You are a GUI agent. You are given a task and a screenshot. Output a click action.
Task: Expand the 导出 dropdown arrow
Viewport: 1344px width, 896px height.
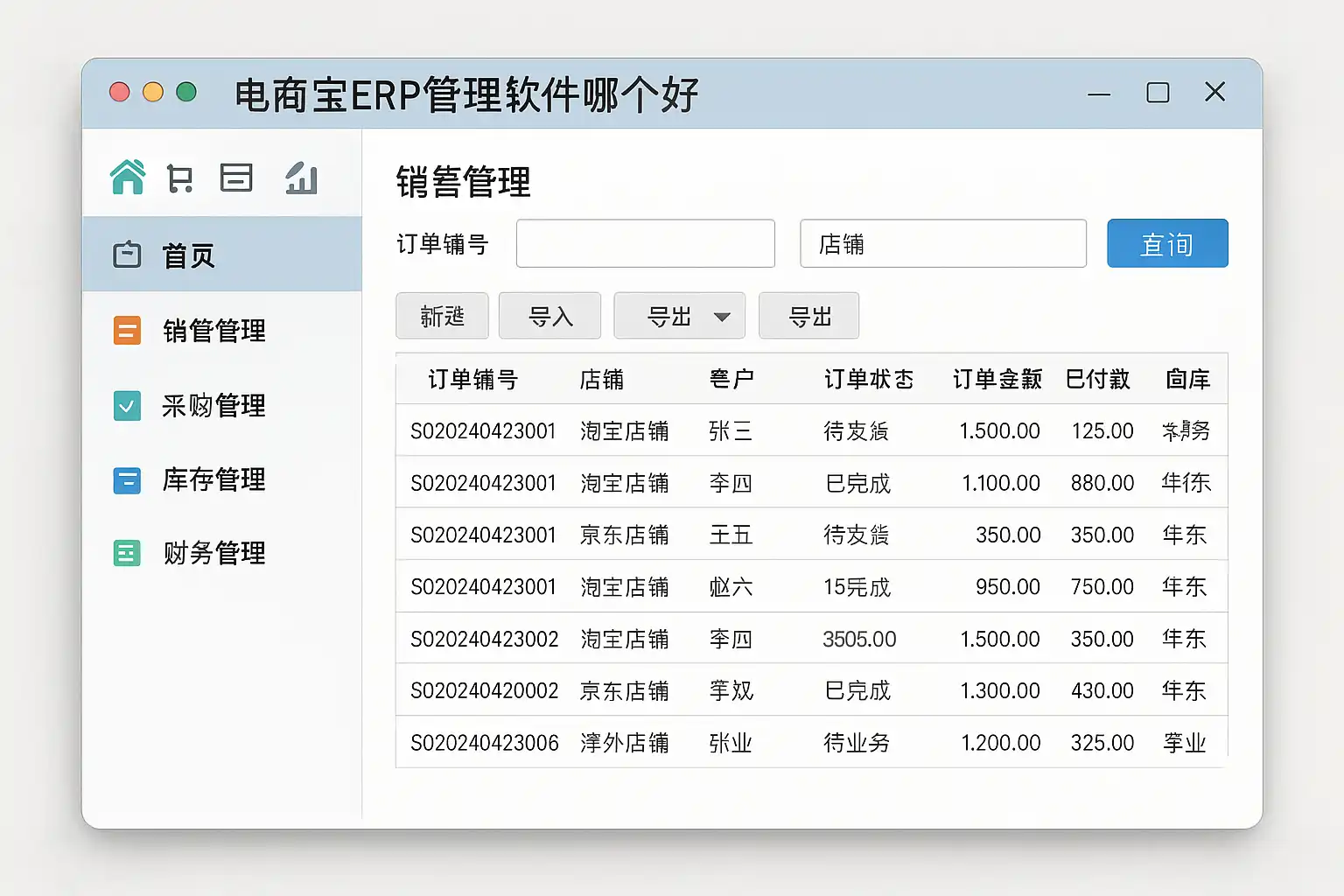722,317
